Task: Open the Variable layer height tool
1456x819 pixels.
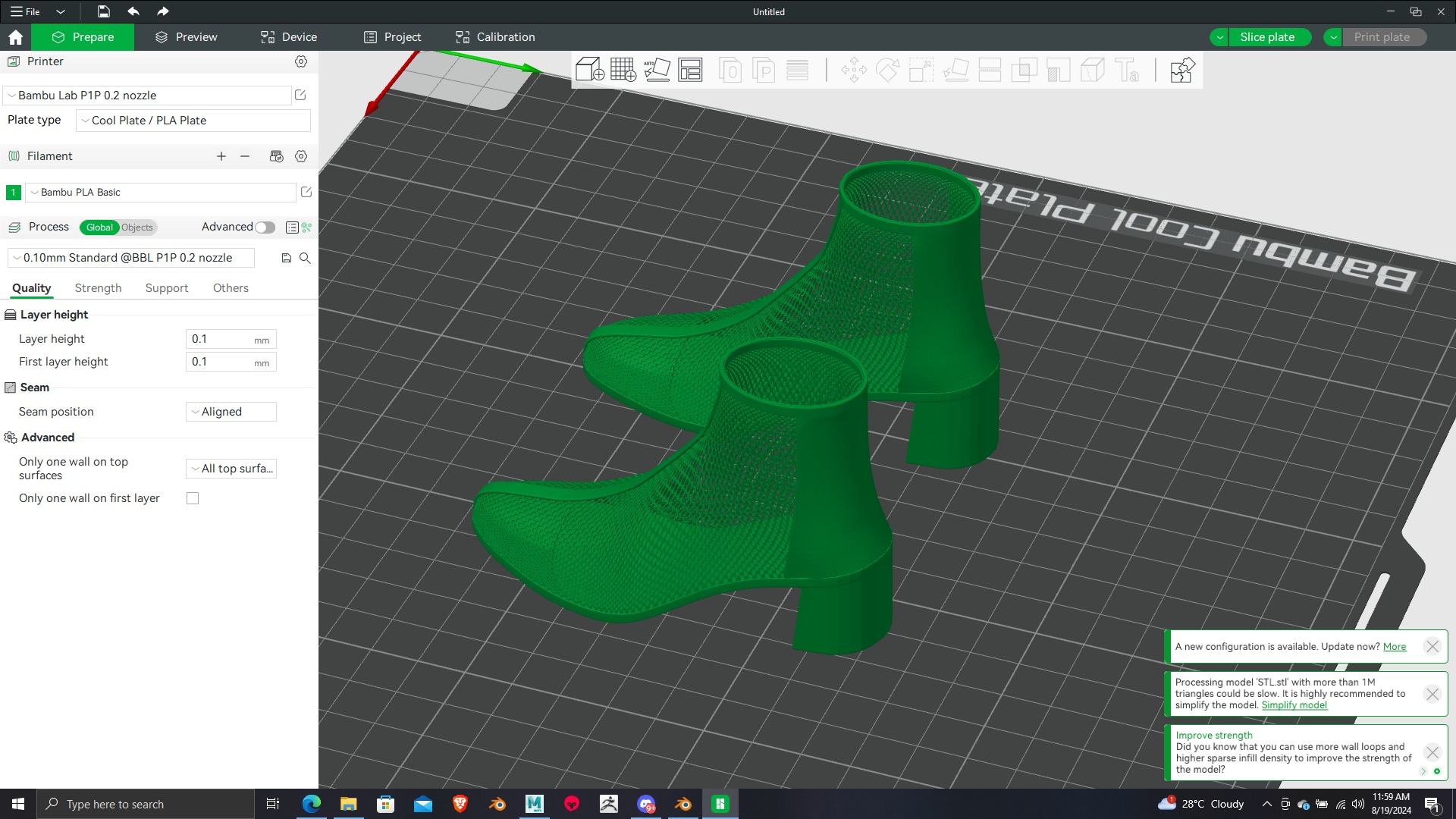Action: click(x=797, y=71)
